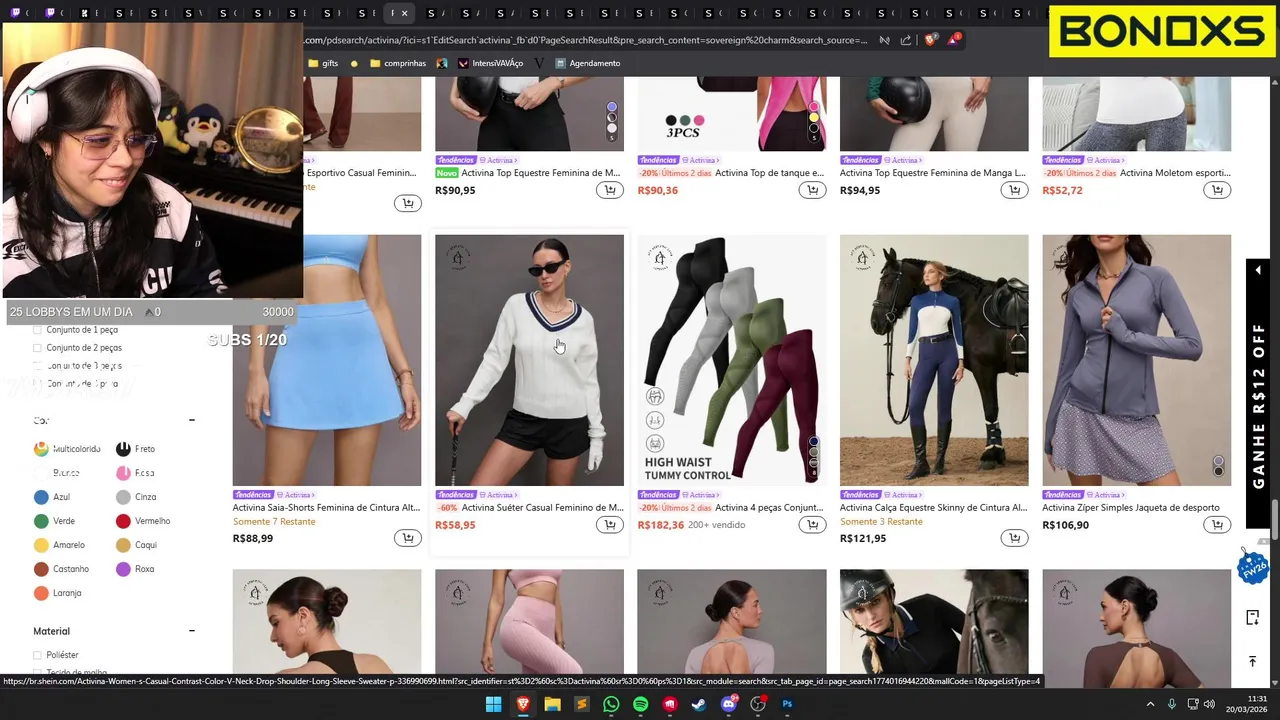Open the comprinhas bookmark folder
The width and height of the screenshot is (1280, 720).
pos(398,63)
